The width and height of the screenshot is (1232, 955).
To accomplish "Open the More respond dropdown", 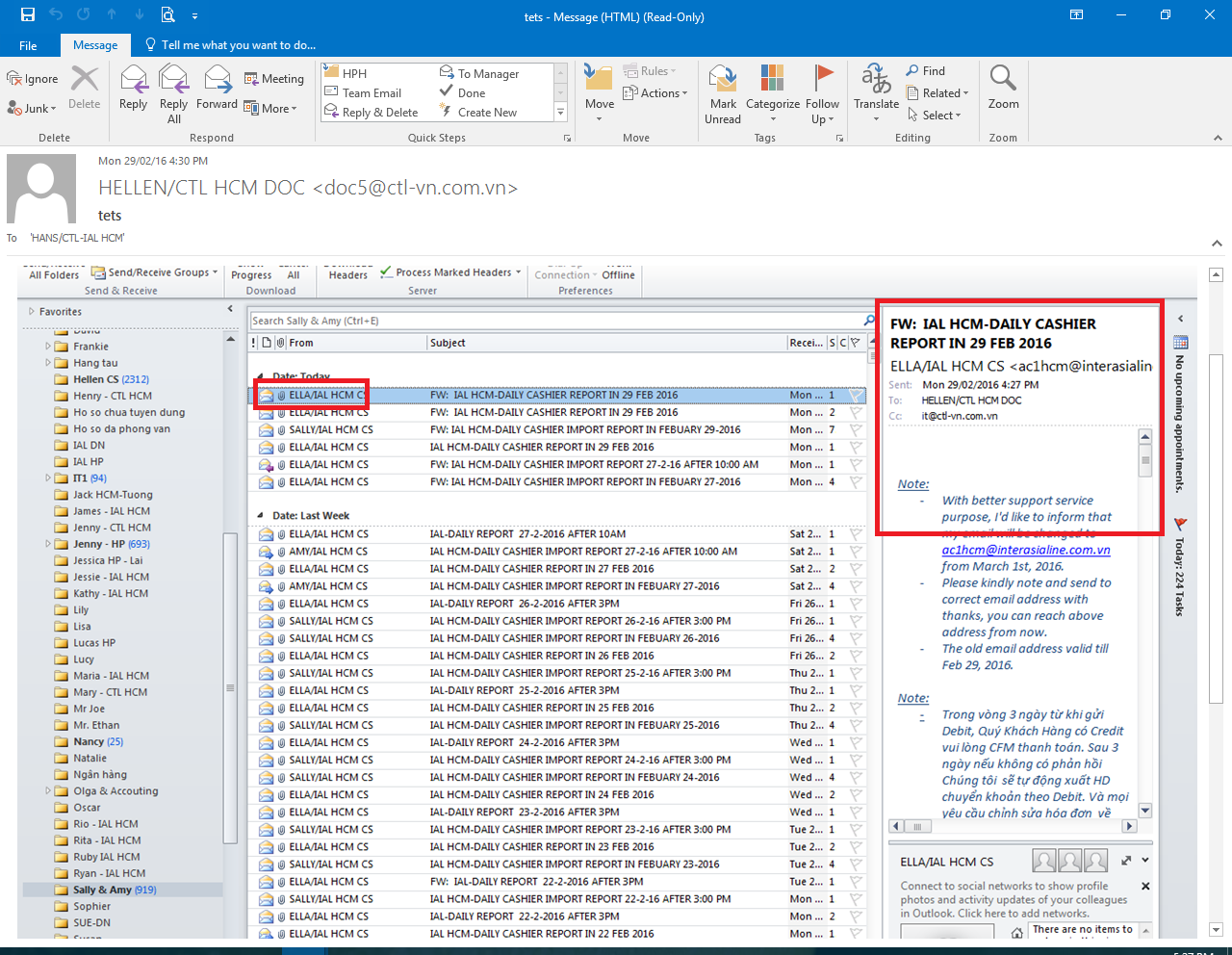I will (270, 109).
